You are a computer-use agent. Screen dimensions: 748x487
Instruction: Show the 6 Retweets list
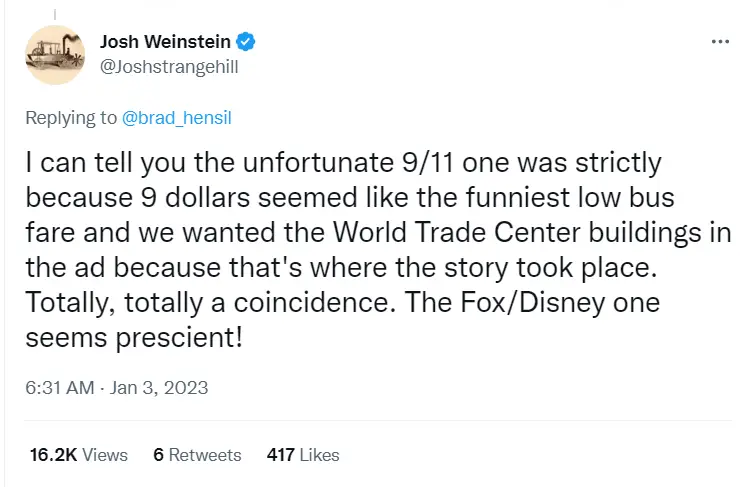(197, 454)
